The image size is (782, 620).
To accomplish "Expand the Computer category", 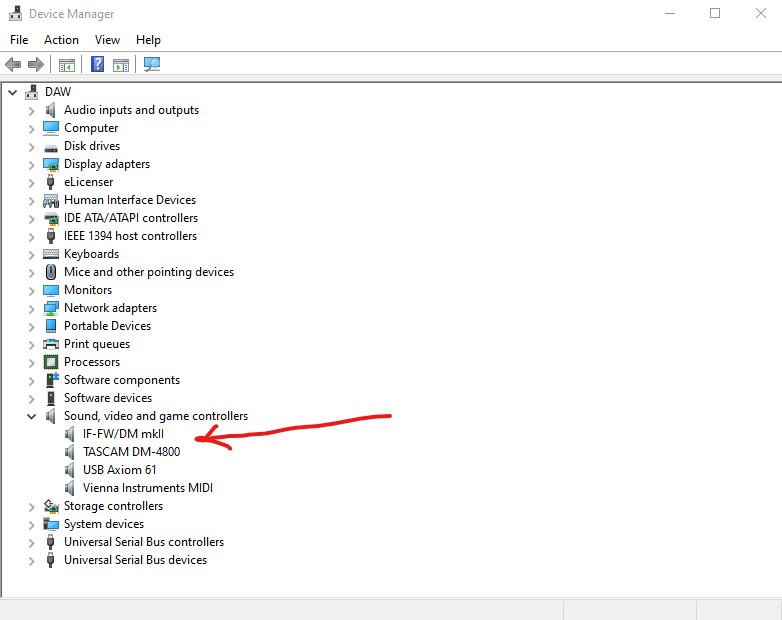I will pos(31,129).
